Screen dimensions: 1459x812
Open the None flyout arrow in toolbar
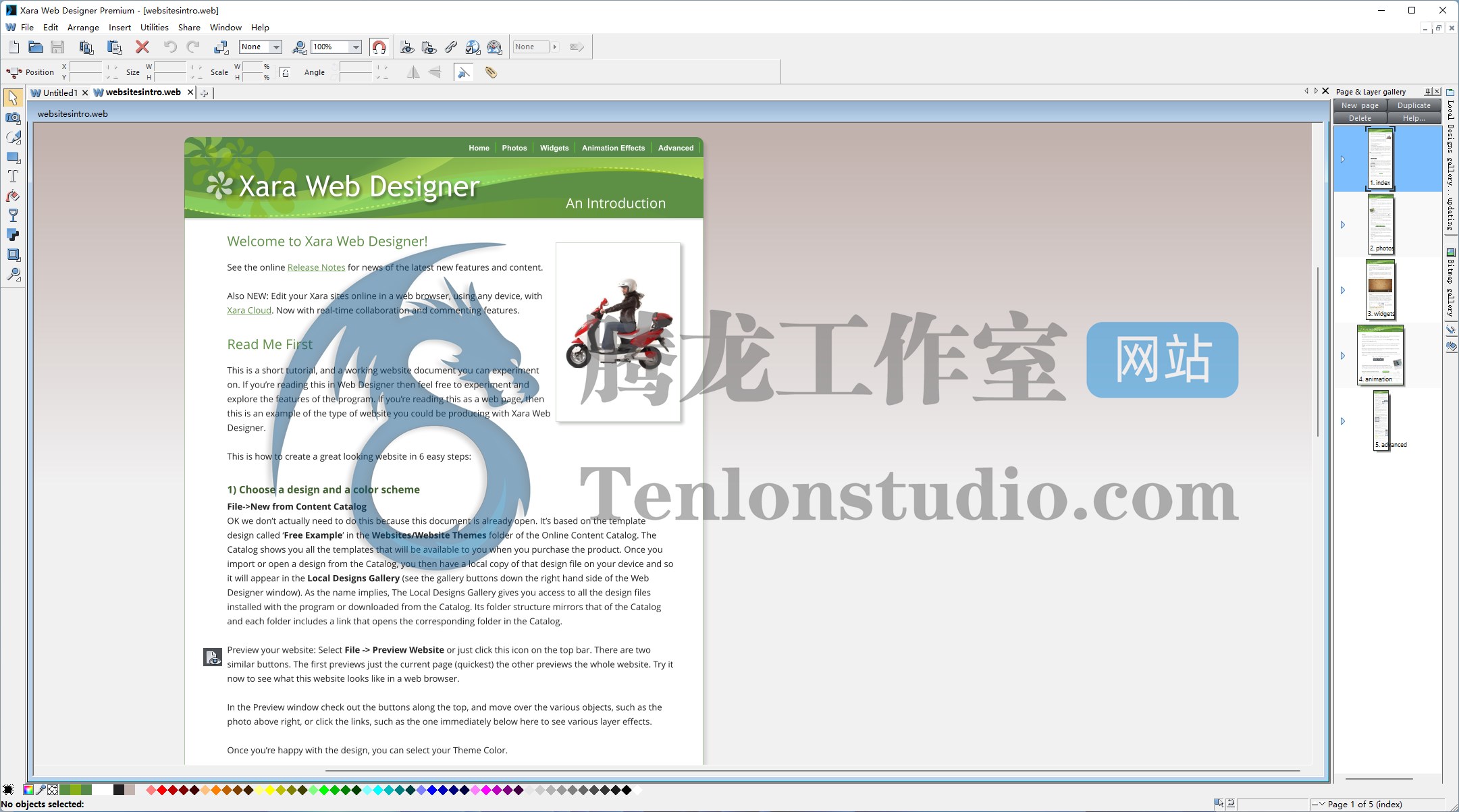(x=555, y=47)
